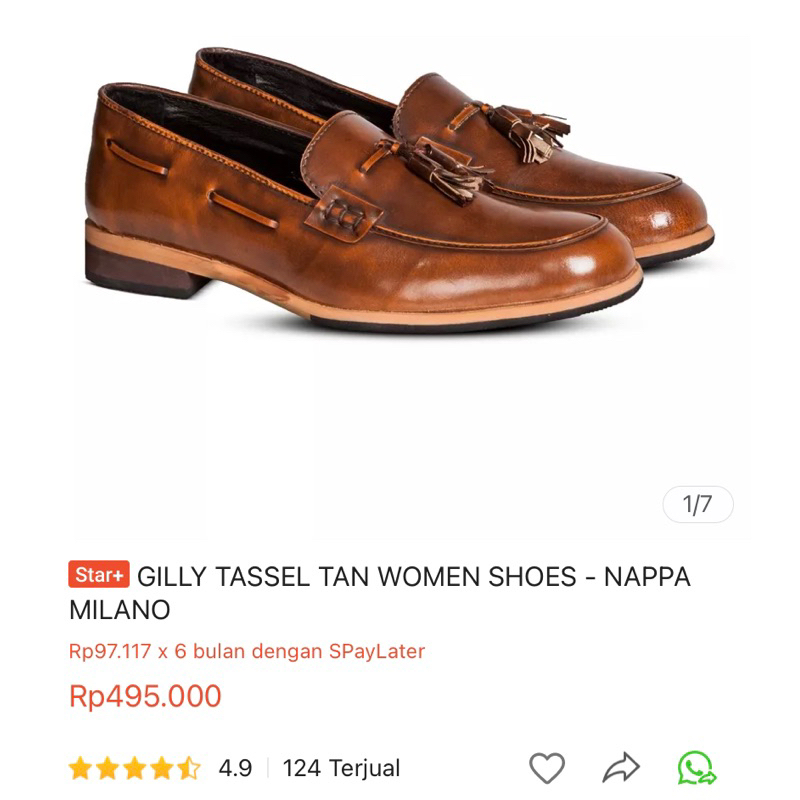Add product to favorites with heart icon
Viewport: 800px width, 800px height.
(547, 768)
